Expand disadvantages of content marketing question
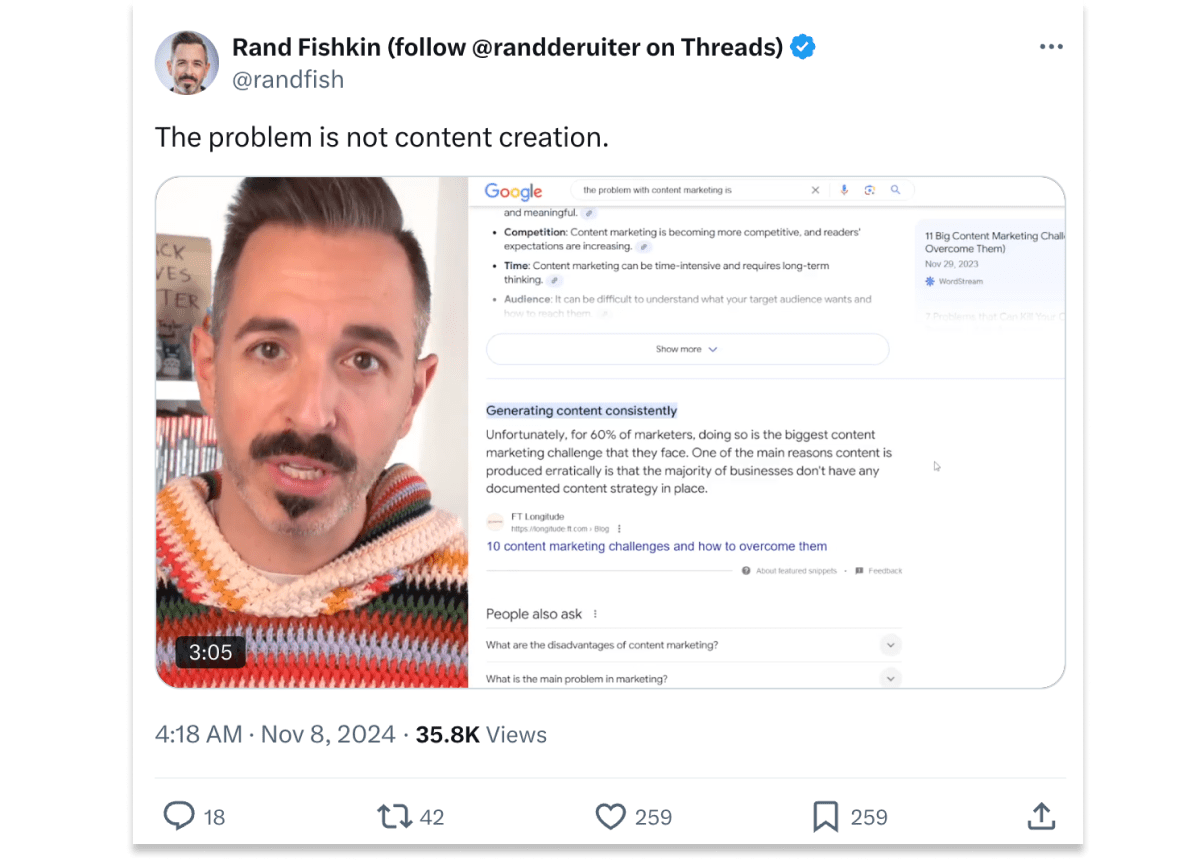Viewport: 1200px width, 860px height. click(x=693, y=645)
